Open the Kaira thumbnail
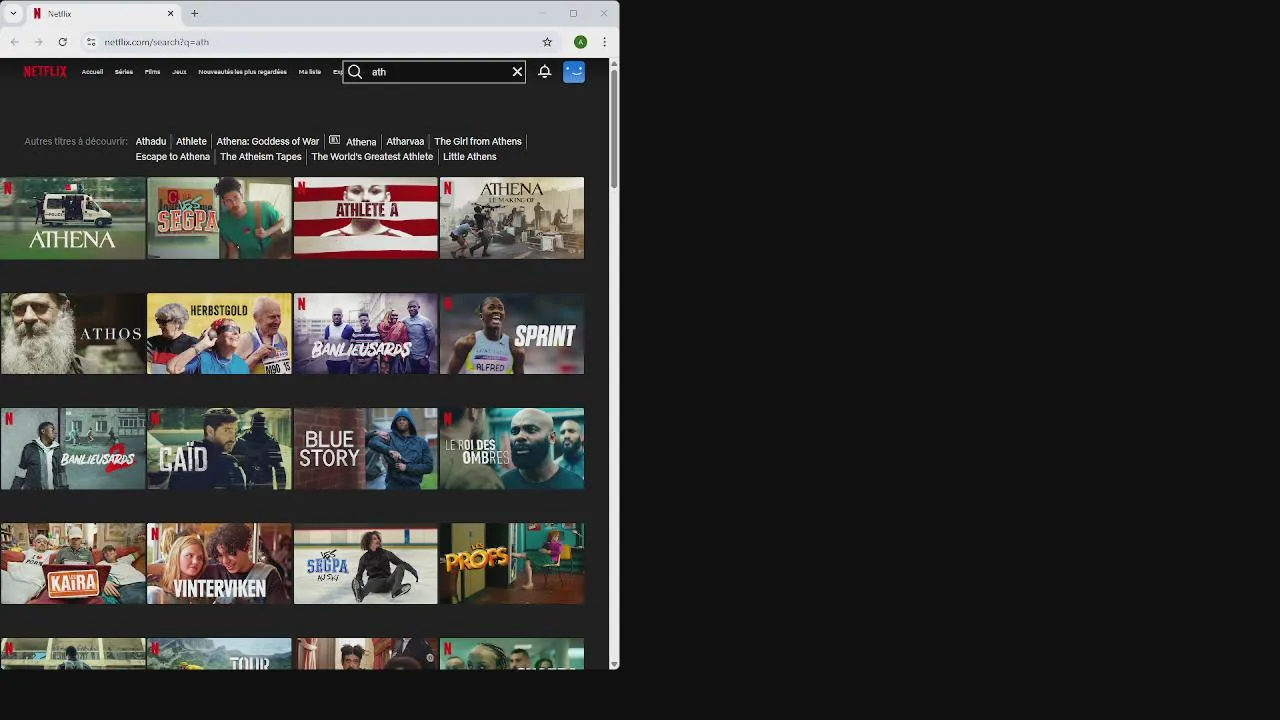 pyautogui.click(x=72, y=563)
